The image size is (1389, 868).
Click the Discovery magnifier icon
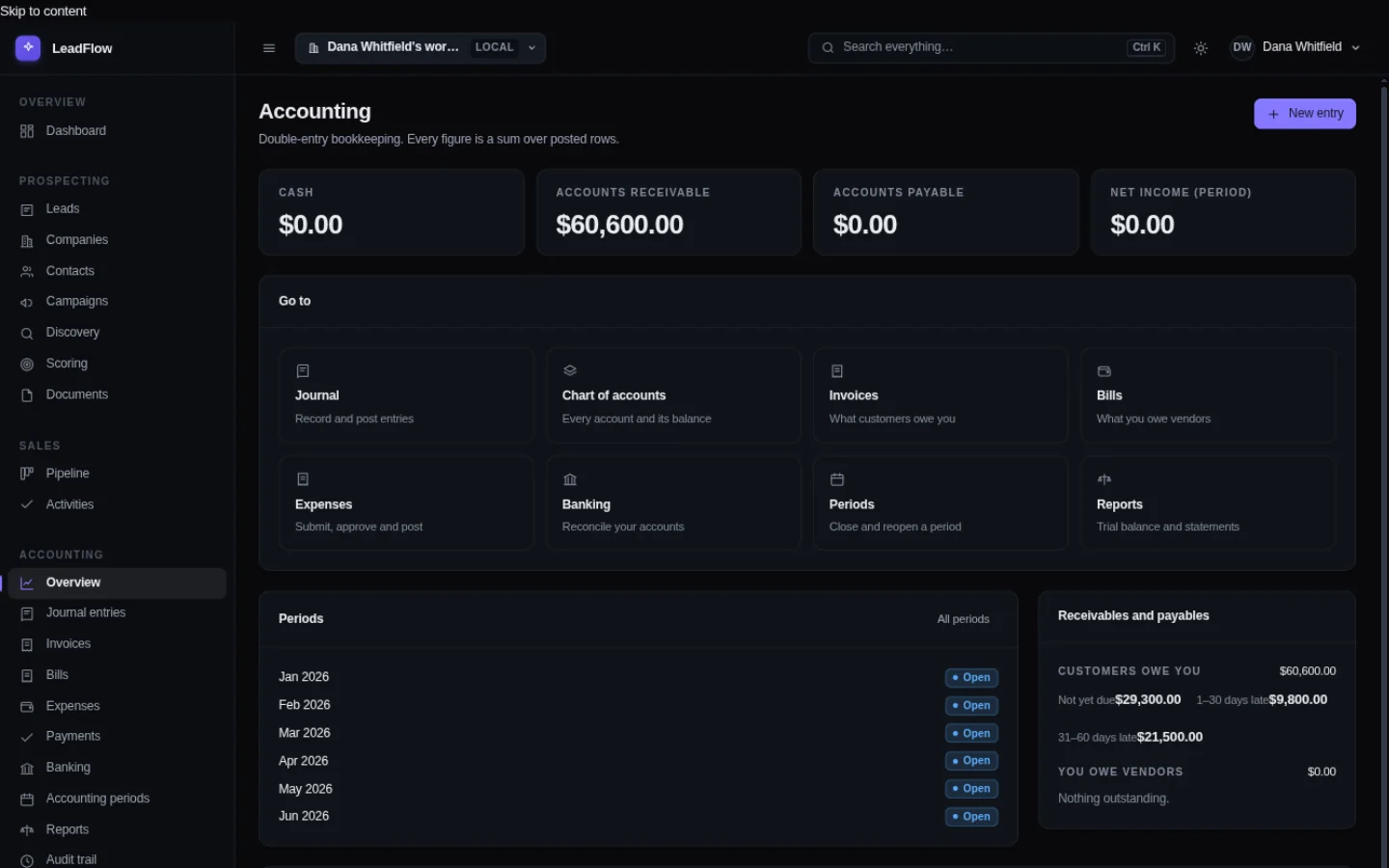pos(27,333)
